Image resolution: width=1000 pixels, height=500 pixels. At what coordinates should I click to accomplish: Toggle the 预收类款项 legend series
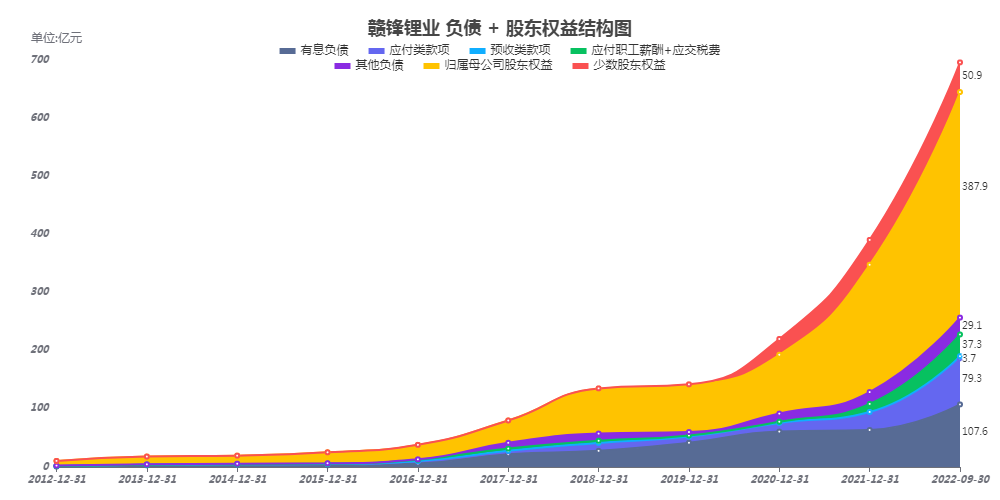[510, 50]
